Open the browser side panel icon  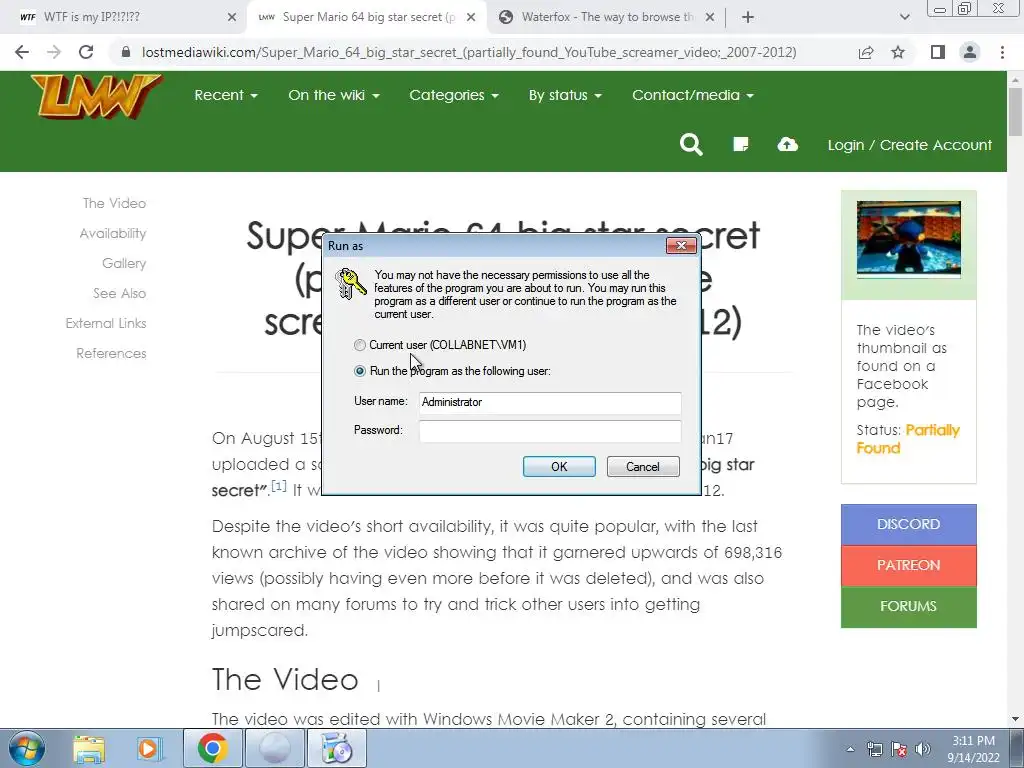tap(938, 52)
